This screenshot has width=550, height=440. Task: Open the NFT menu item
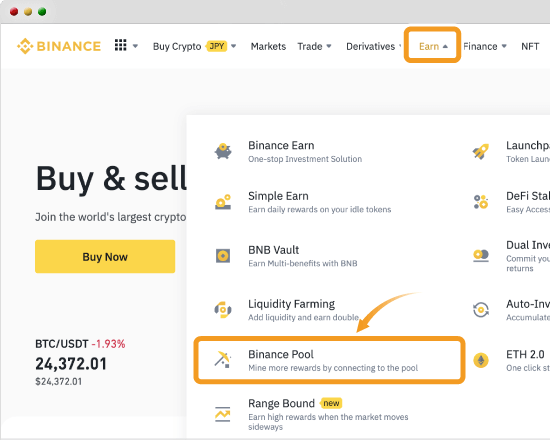pos(530,46)
